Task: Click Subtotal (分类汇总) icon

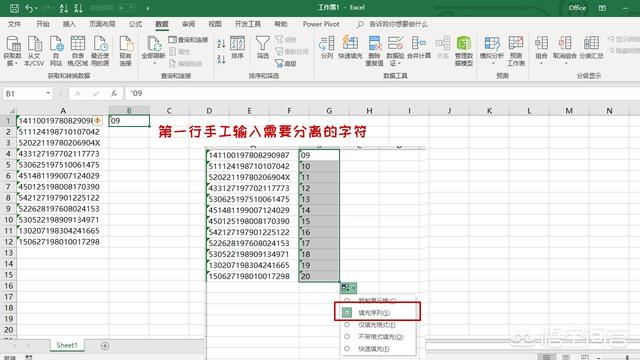Action: (591, 48)
